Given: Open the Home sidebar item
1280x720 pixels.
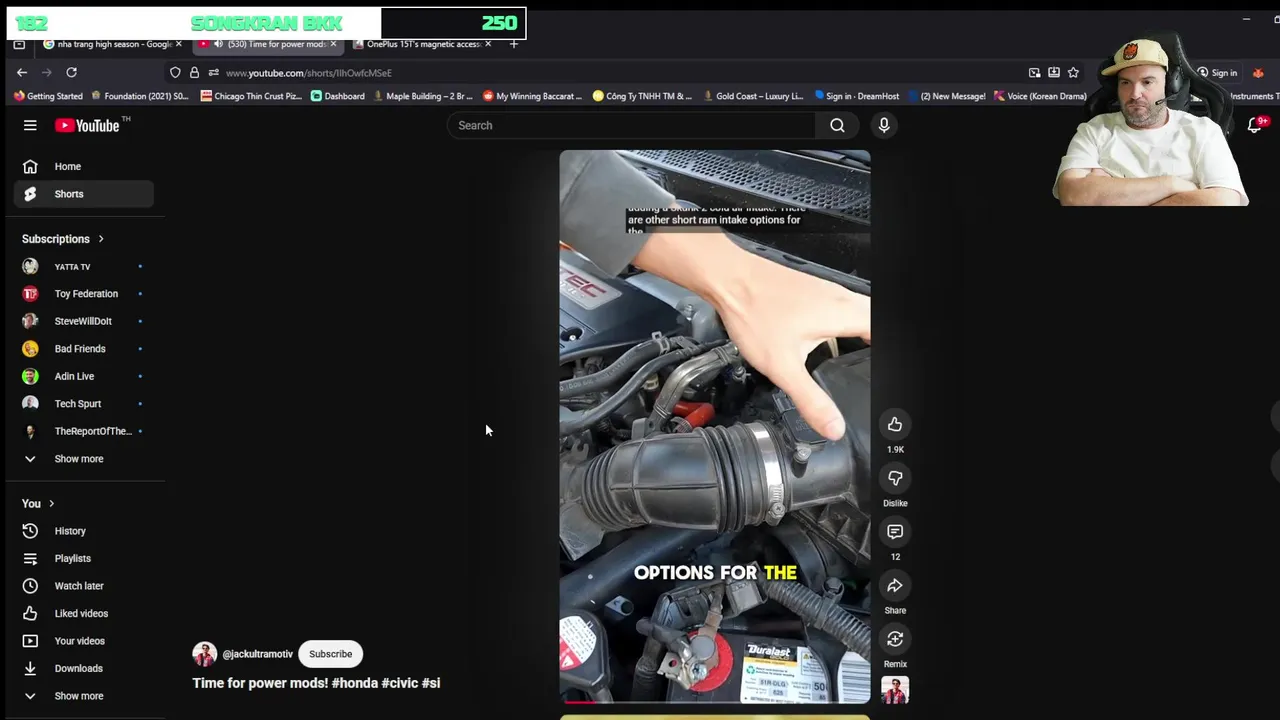Looking at the screenshot, I should [x=84, y=167].
